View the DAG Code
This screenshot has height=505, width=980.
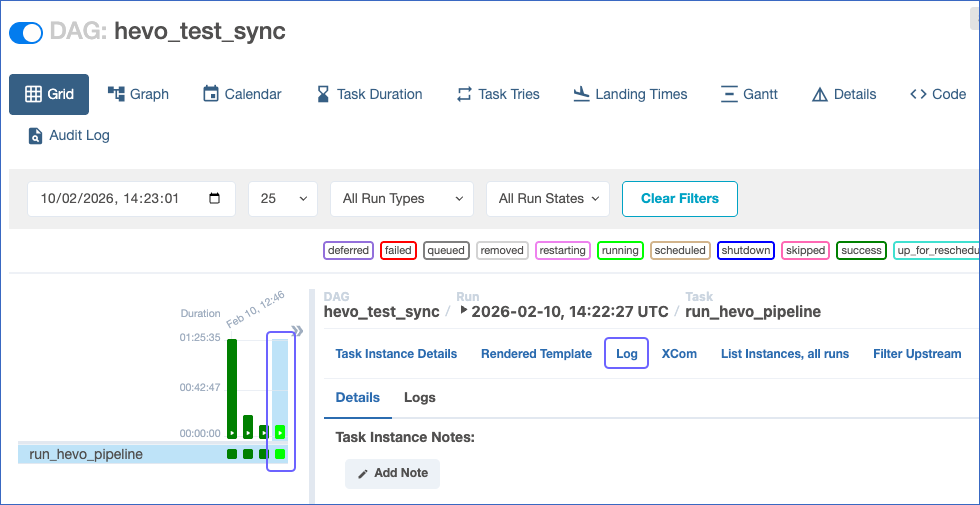(938, 94)
